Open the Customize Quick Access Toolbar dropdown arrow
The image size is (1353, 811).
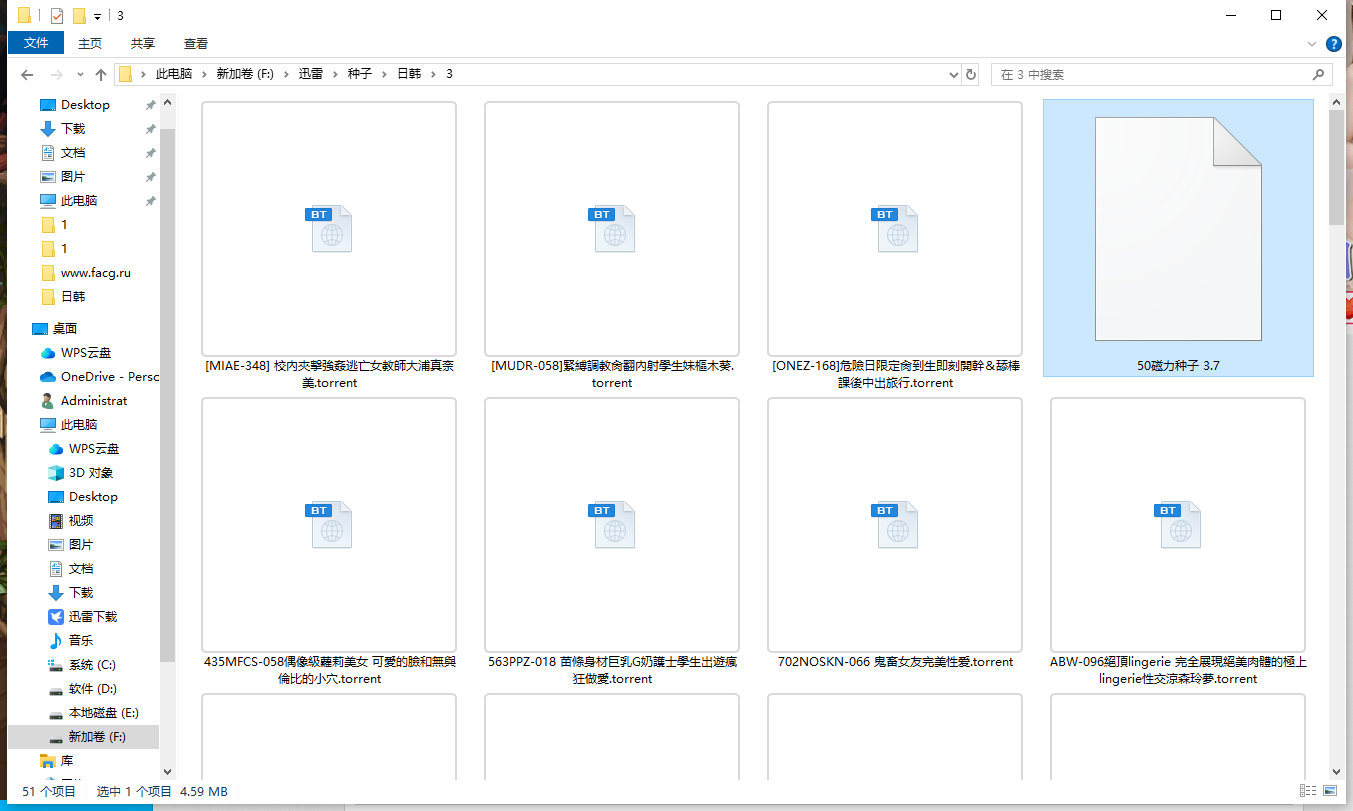[97, 17]
